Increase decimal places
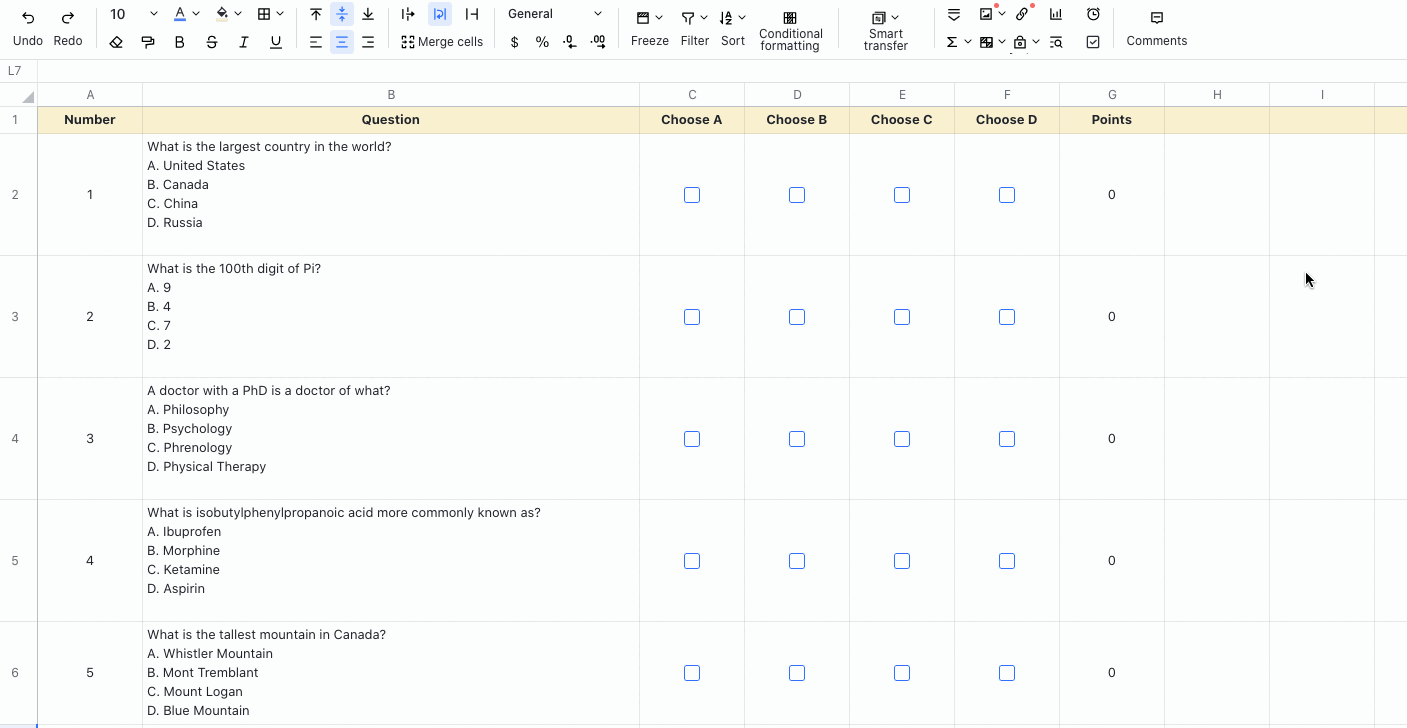 coord(598,42)
